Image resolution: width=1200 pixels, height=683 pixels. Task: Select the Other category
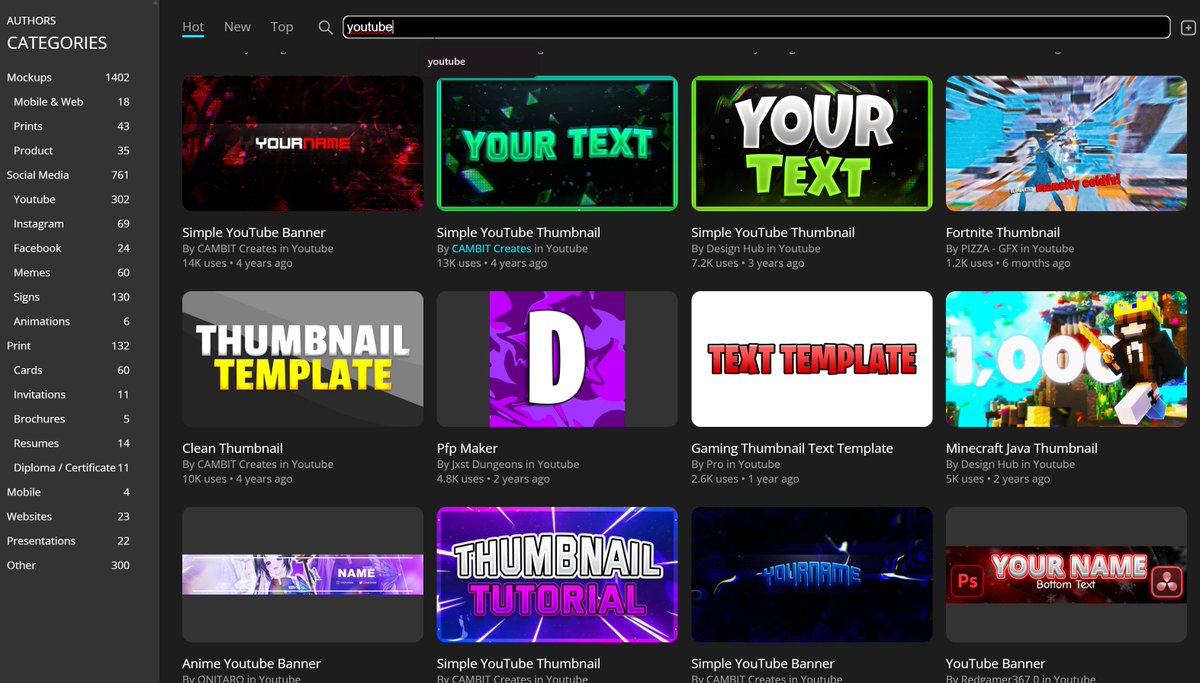coord(68,565)
